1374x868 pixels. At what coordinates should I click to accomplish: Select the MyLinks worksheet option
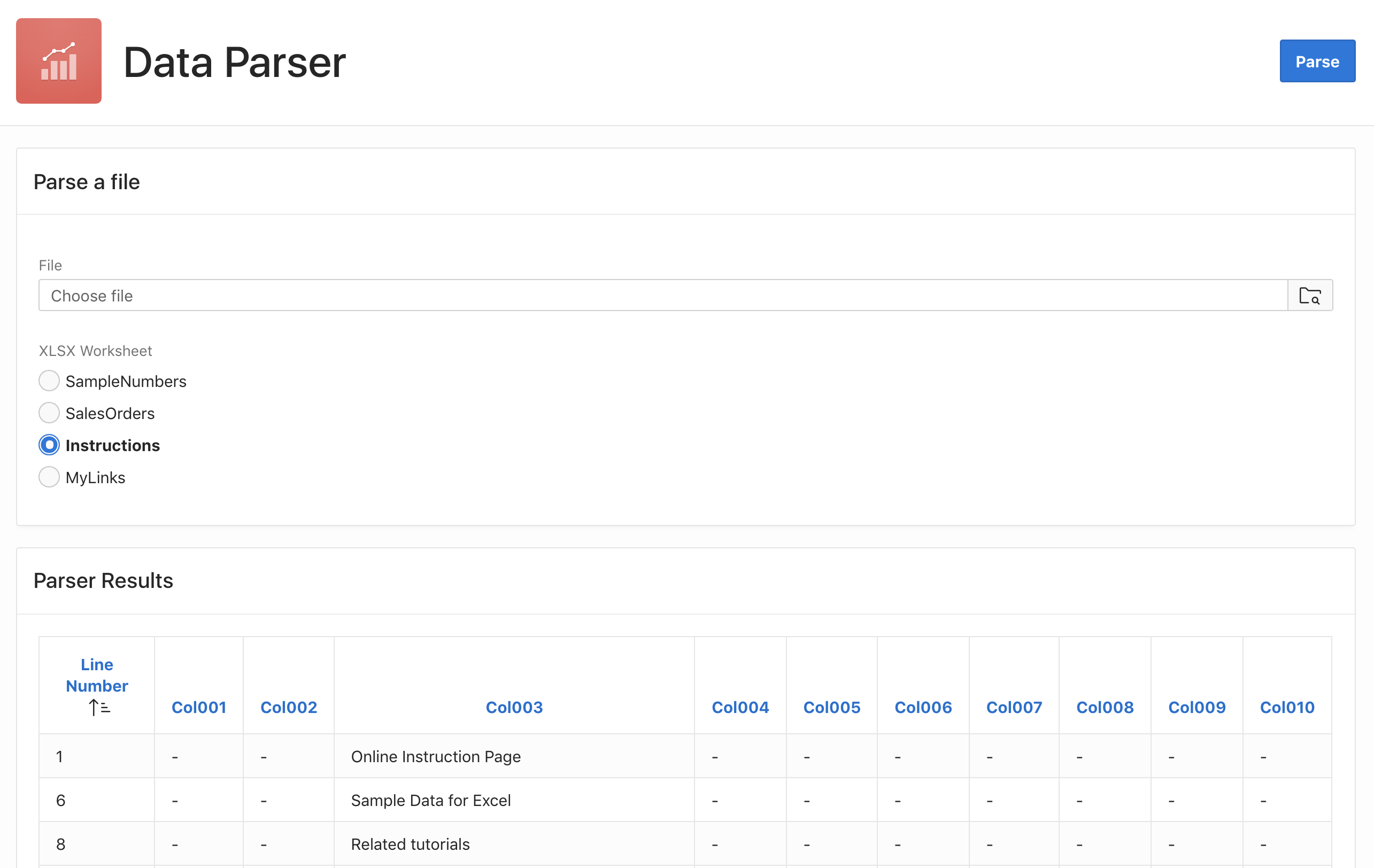[x=49, y=477]
